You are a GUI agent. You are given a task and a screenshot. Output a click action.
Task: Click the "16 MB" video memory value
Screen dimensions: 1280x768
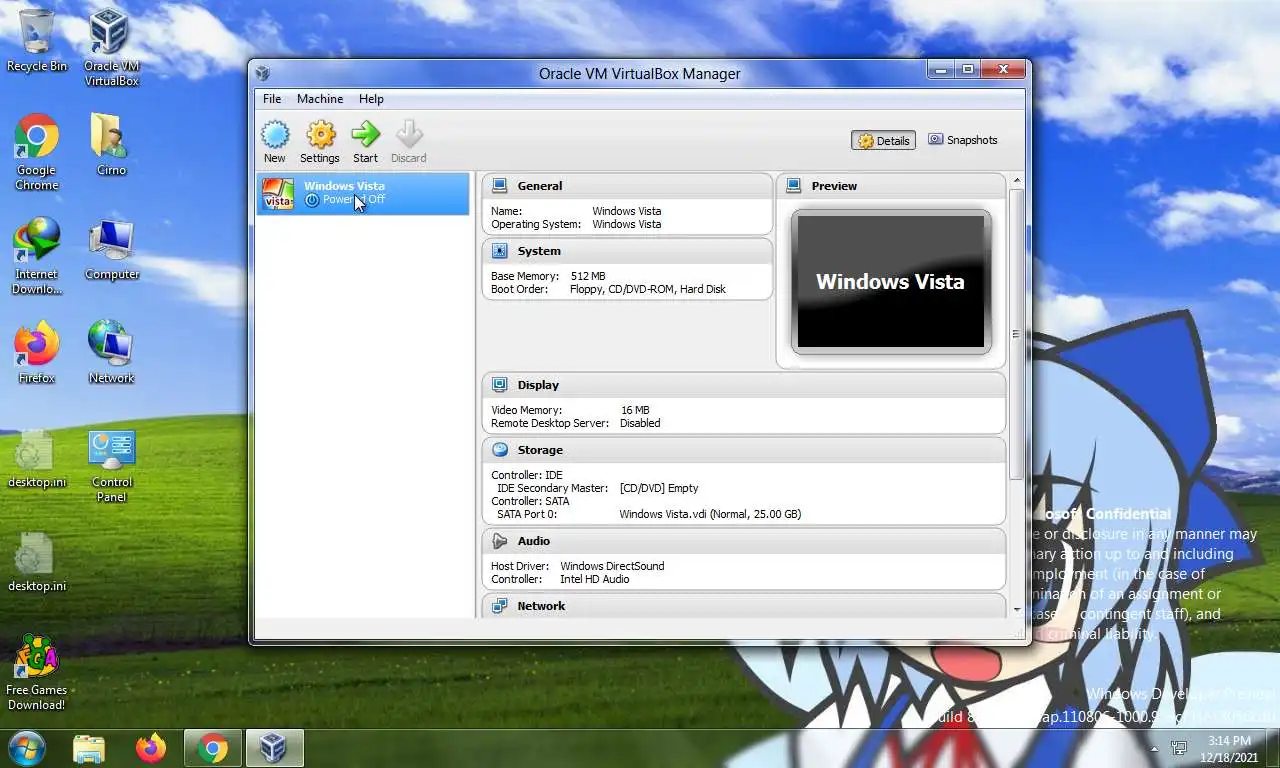click(x=635, y=410)
